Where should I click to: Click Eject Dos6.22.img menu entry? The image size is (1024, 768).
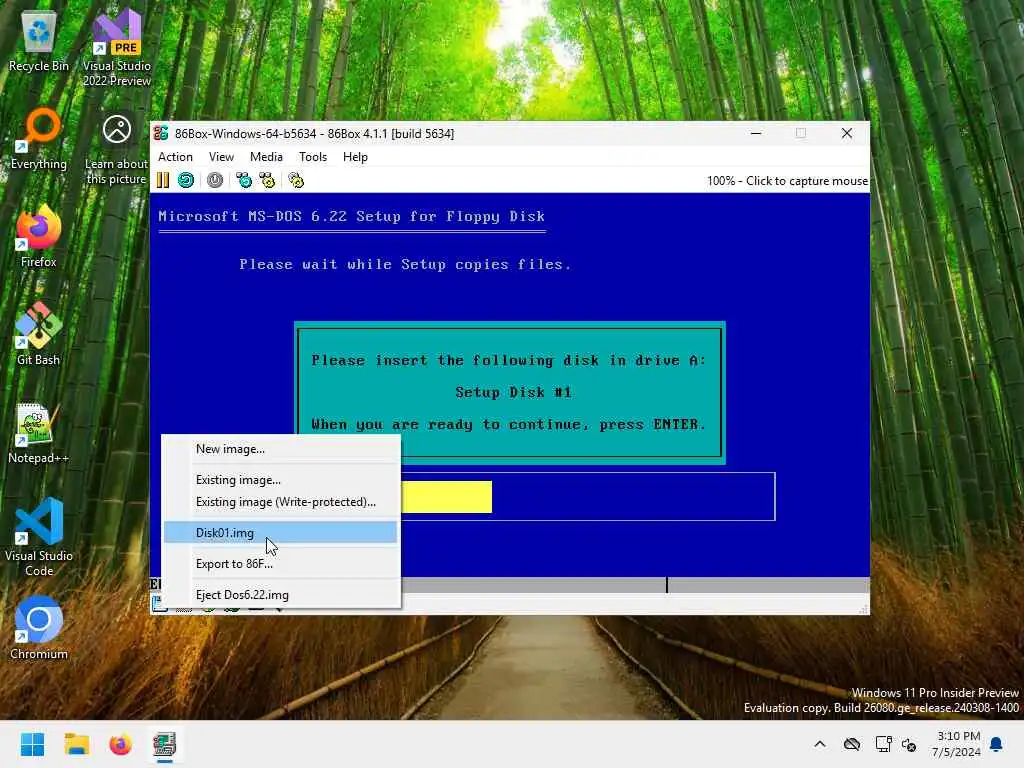[281, 594]
